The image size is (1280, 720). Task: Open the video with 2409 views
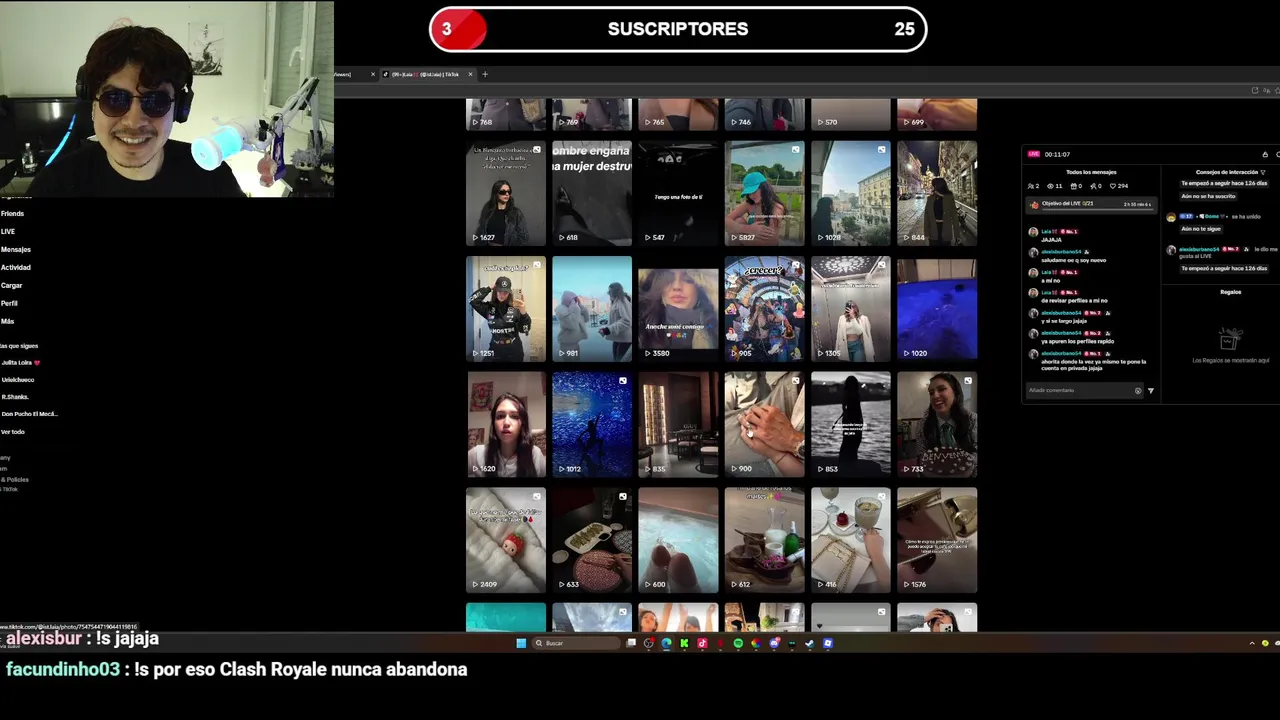506,540
